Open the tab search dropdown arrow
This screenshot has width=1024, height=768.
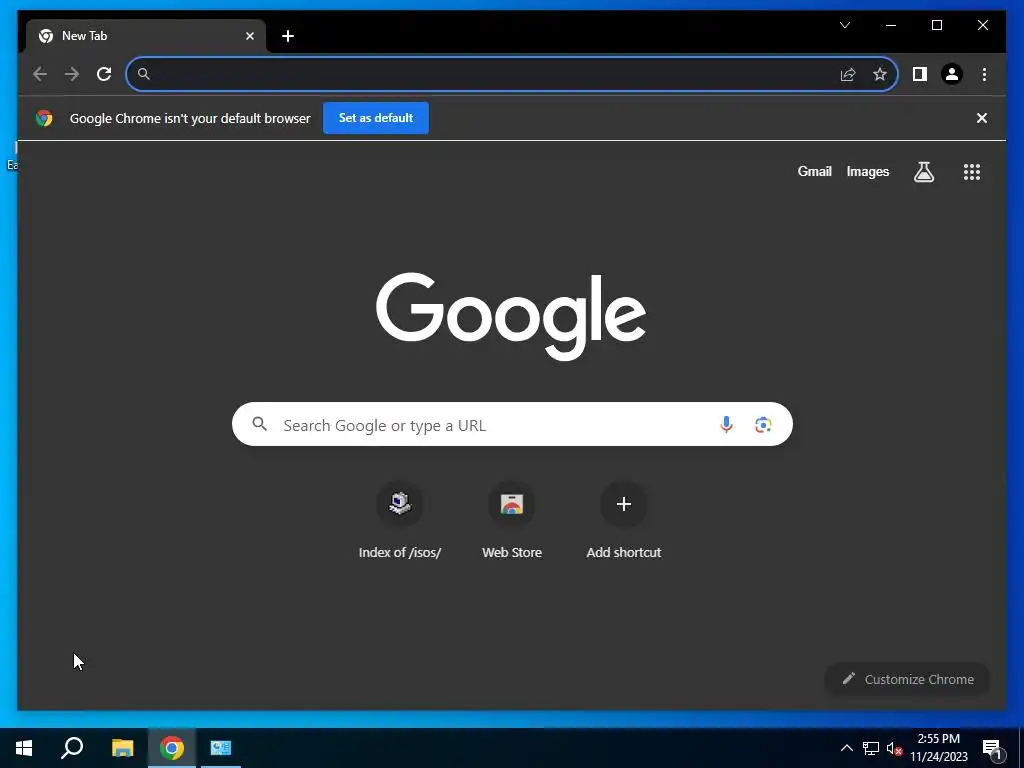point(845,25)
